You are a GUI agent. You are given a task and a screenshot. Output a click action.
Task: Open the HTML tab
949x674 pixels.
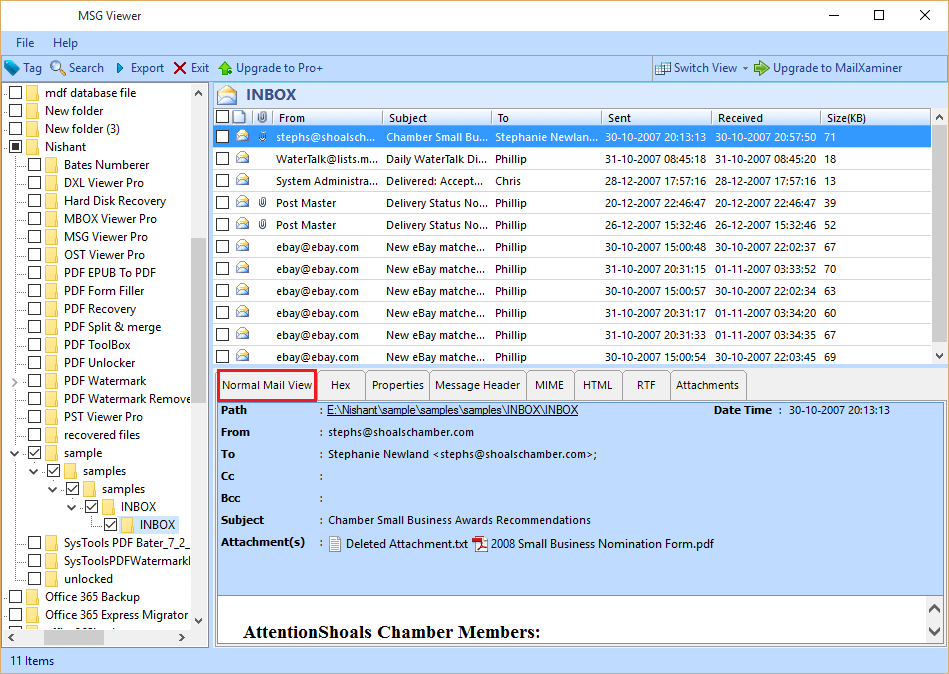pyautogui.click(x=597, y=385)
